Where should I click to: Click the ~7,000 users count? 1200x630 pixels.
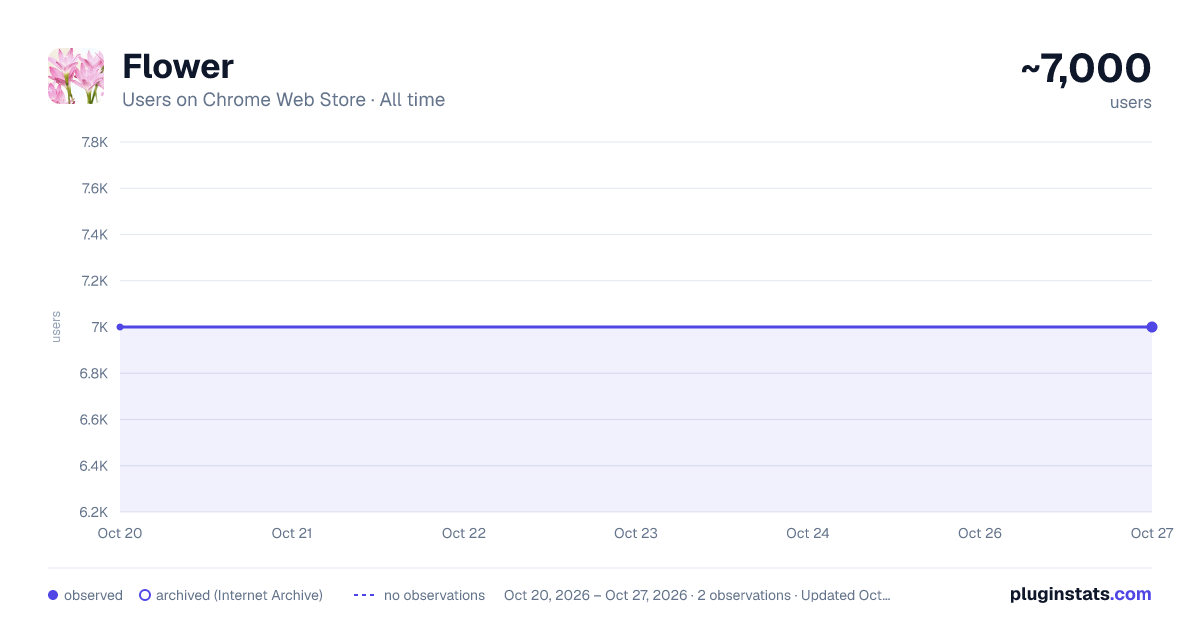1086,68
